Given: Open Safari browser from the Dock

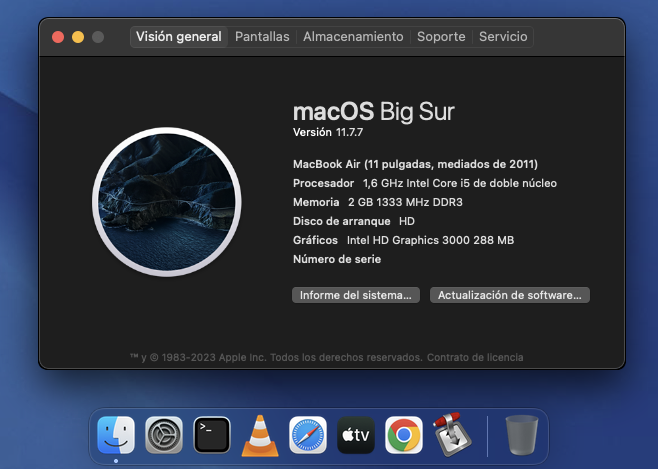Looking at the screenshot, I should click(x=308, y=435).
